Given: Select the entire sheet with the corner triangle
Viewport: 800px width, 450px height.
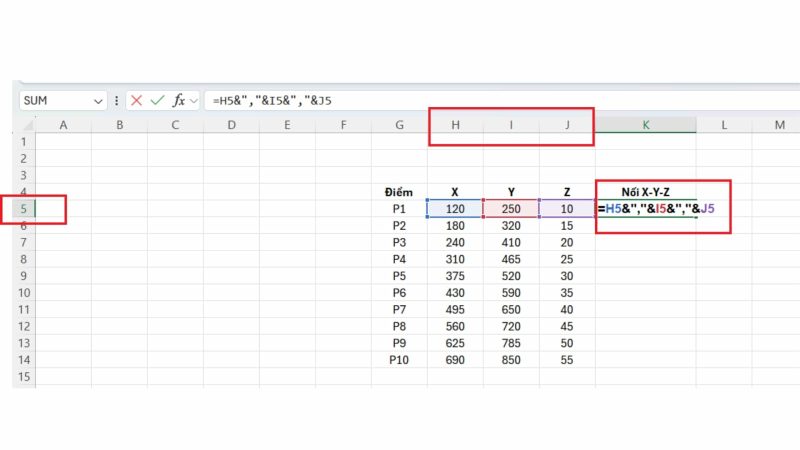Looking at the screenshot, I should (28, 125).
